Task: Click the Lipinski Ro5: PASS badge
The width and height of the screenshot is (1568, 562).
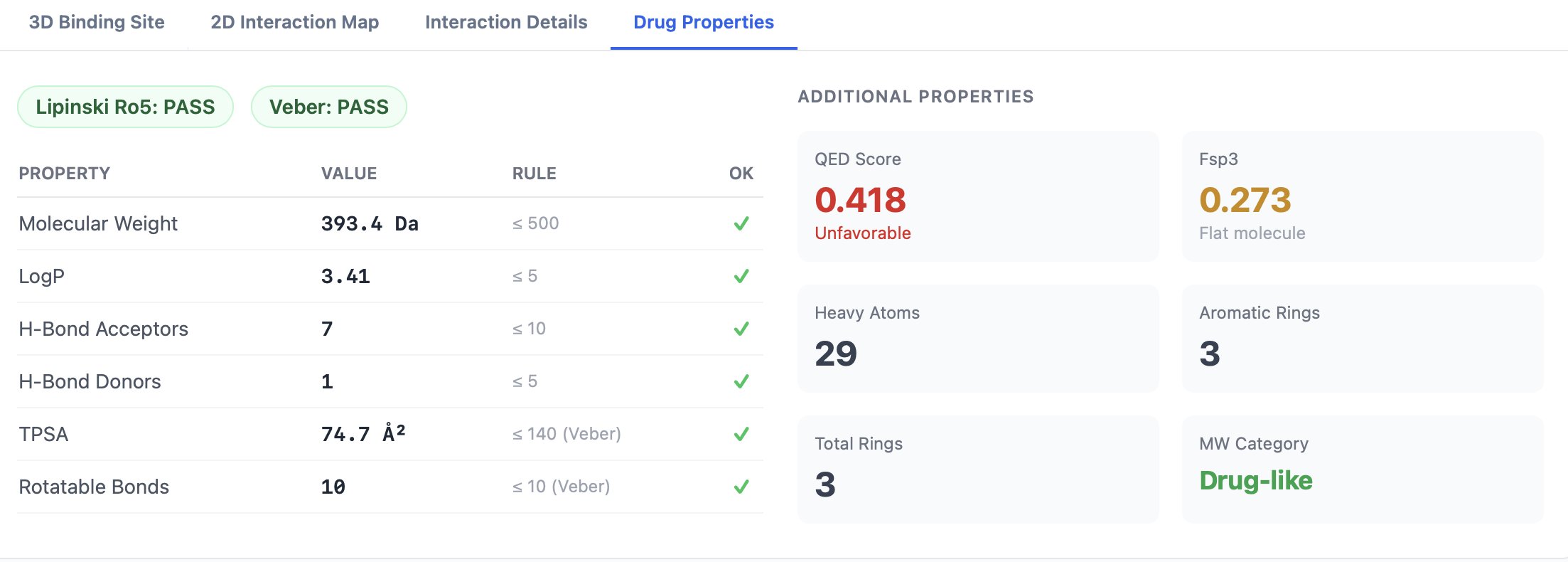Action: pyautogui.click(x=125, y=107)
